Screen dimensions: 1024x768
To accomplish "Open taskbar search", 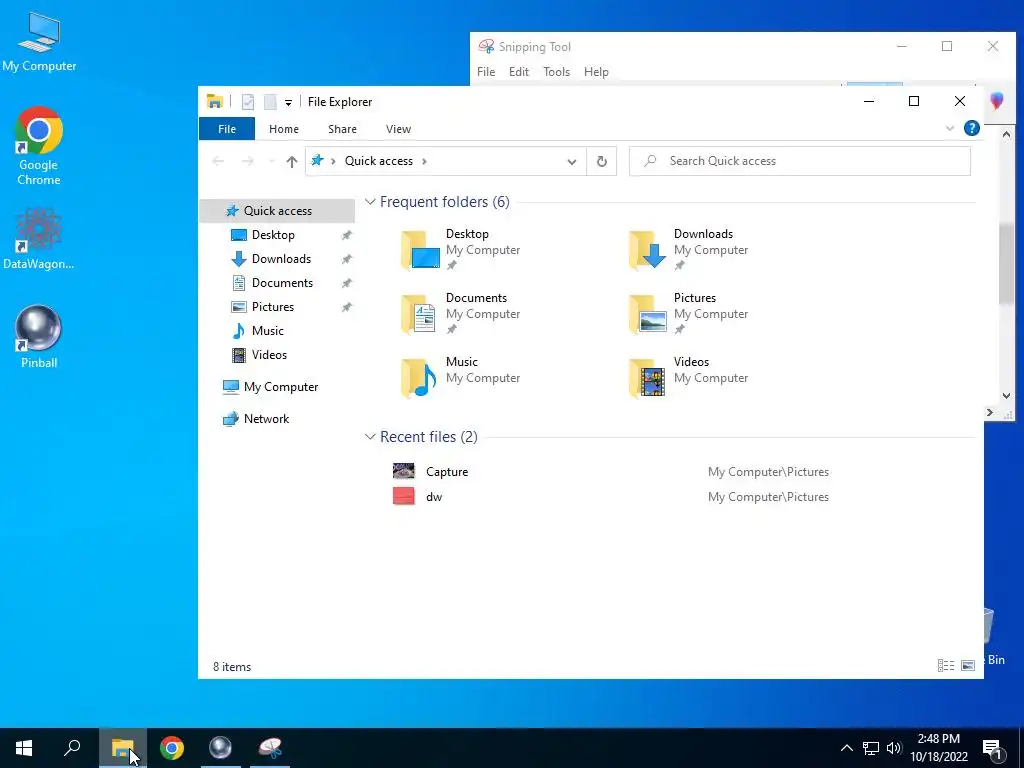I will coord(72,748).
